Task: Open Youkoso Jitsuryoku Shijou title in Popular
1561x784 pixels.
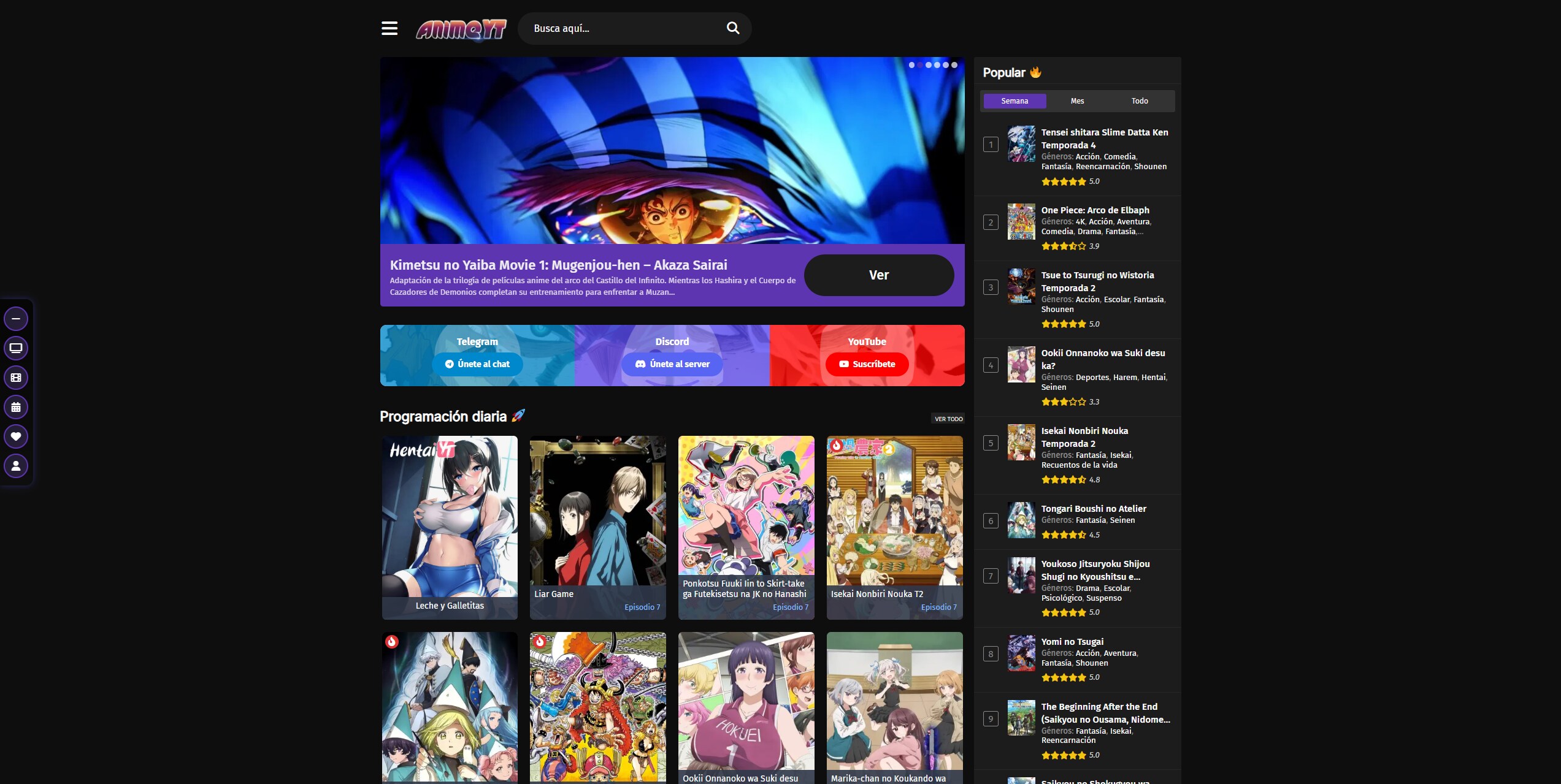Action: (x=1095, y=570)
